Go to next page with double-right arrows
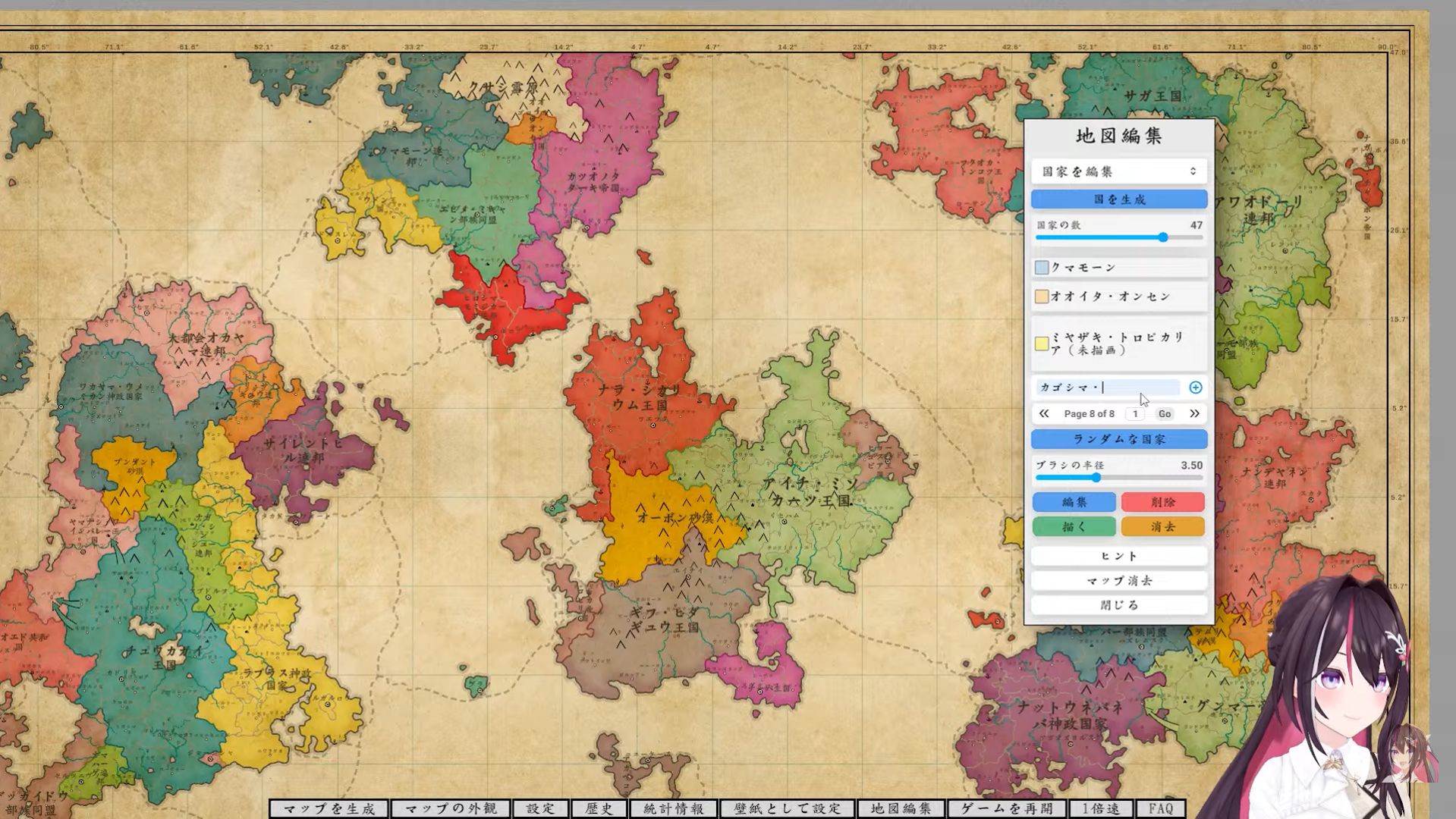Screen dimensions: 1456x819 coord(1194,413)
